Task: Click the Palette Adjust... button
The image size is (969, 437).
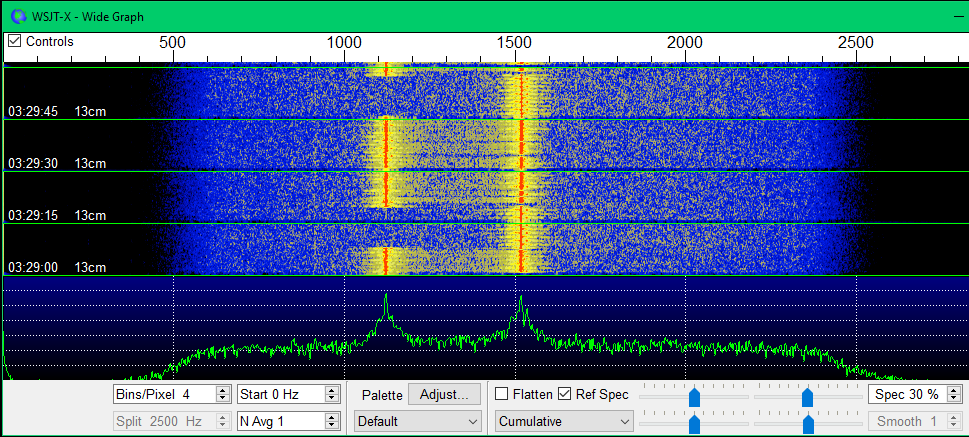Action: [x=444, y=394]
